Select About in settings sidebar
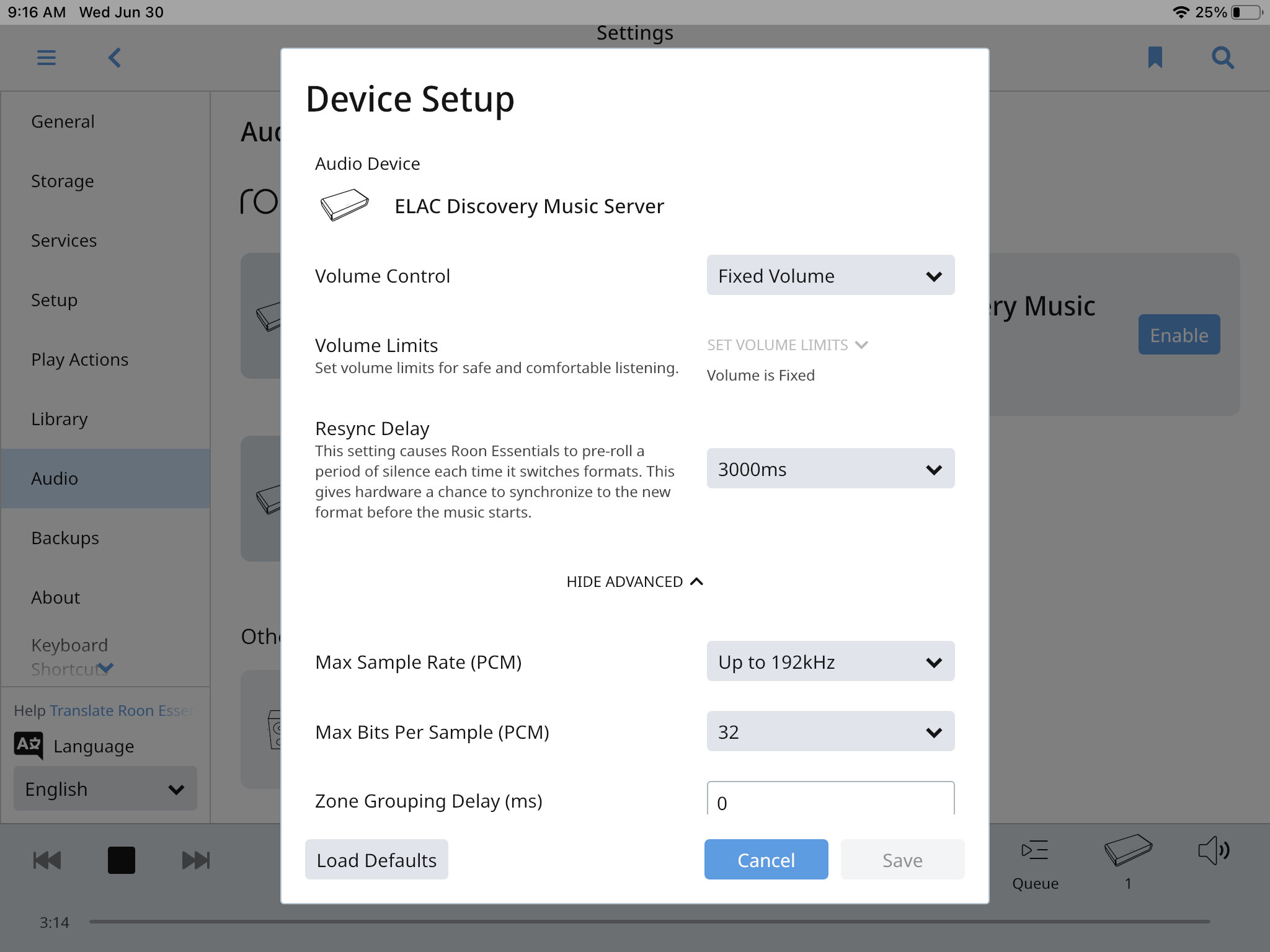The height and width of the screenshot is (952, 1270). [105, 597]
